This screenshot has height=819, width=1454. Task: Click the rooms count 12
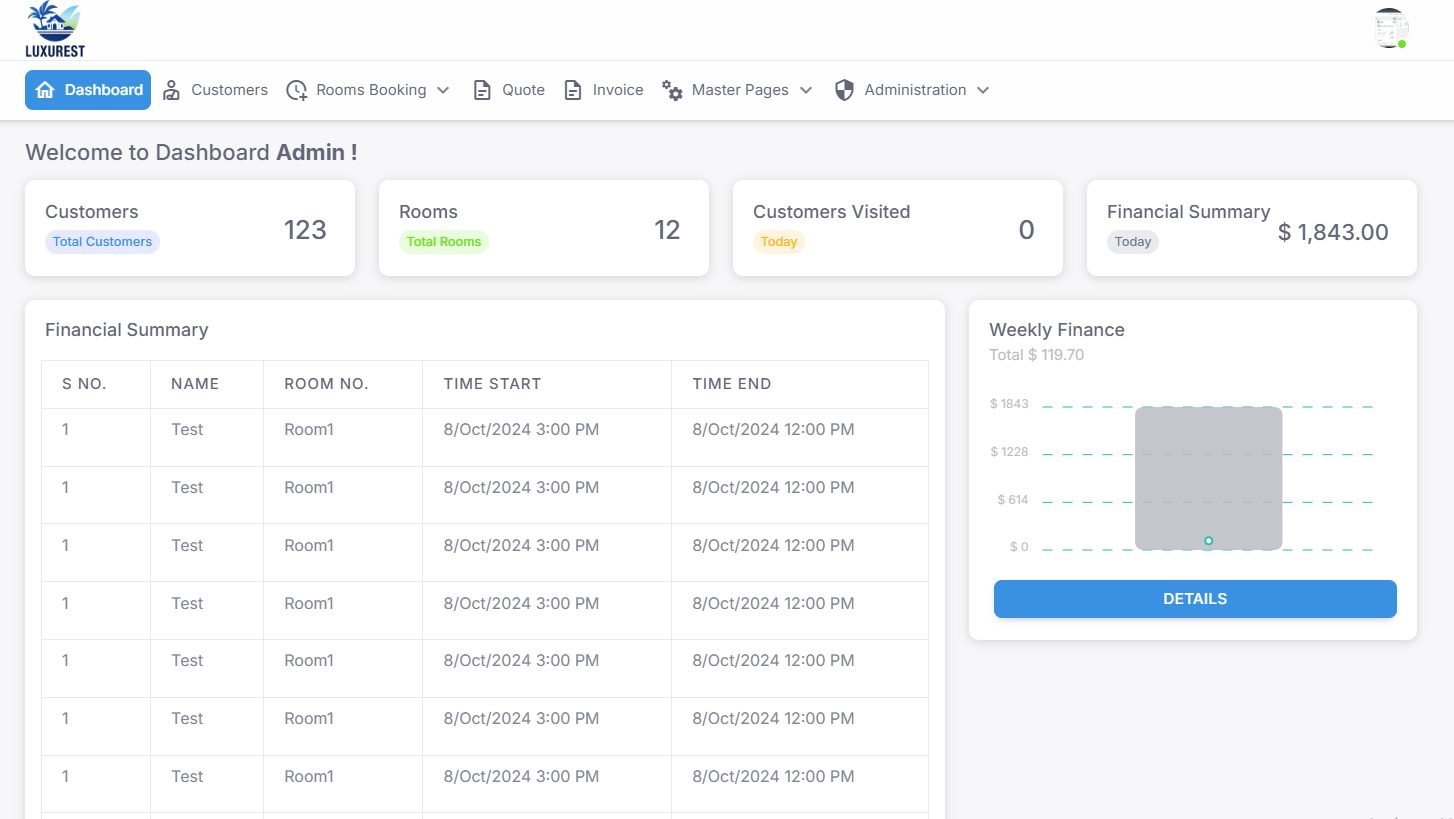[x=667, y=230]
